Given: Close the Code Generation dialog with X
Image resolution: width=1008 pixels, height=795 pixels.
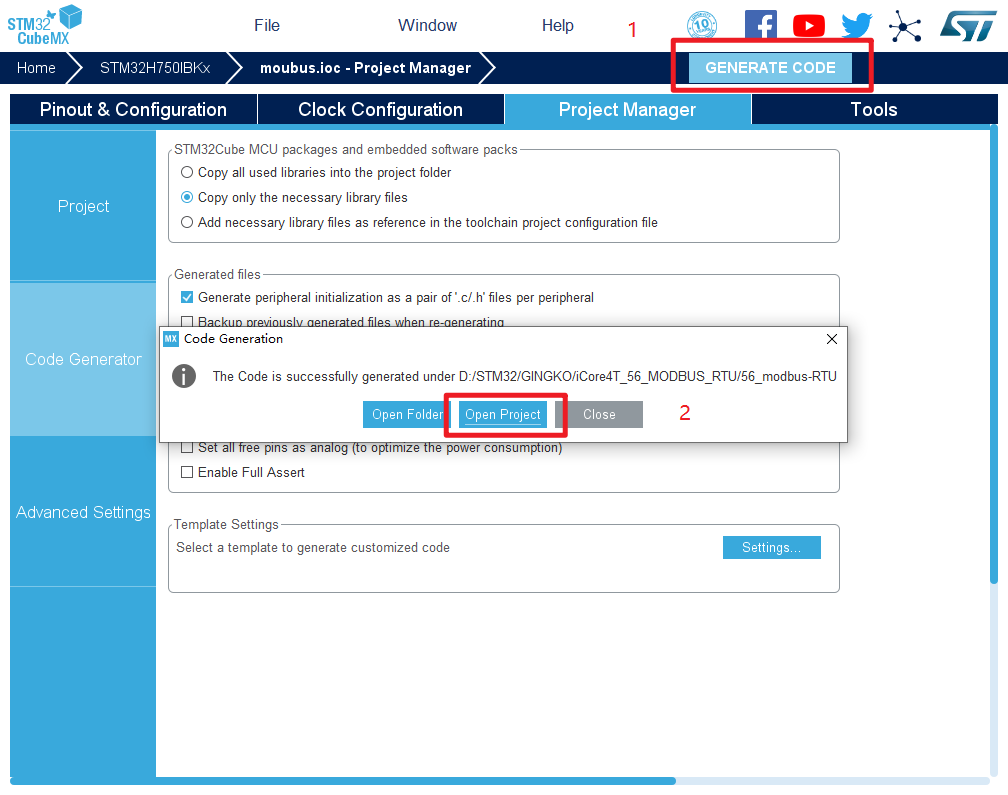Looking at the screenshot, I should (x=832, y=339).
